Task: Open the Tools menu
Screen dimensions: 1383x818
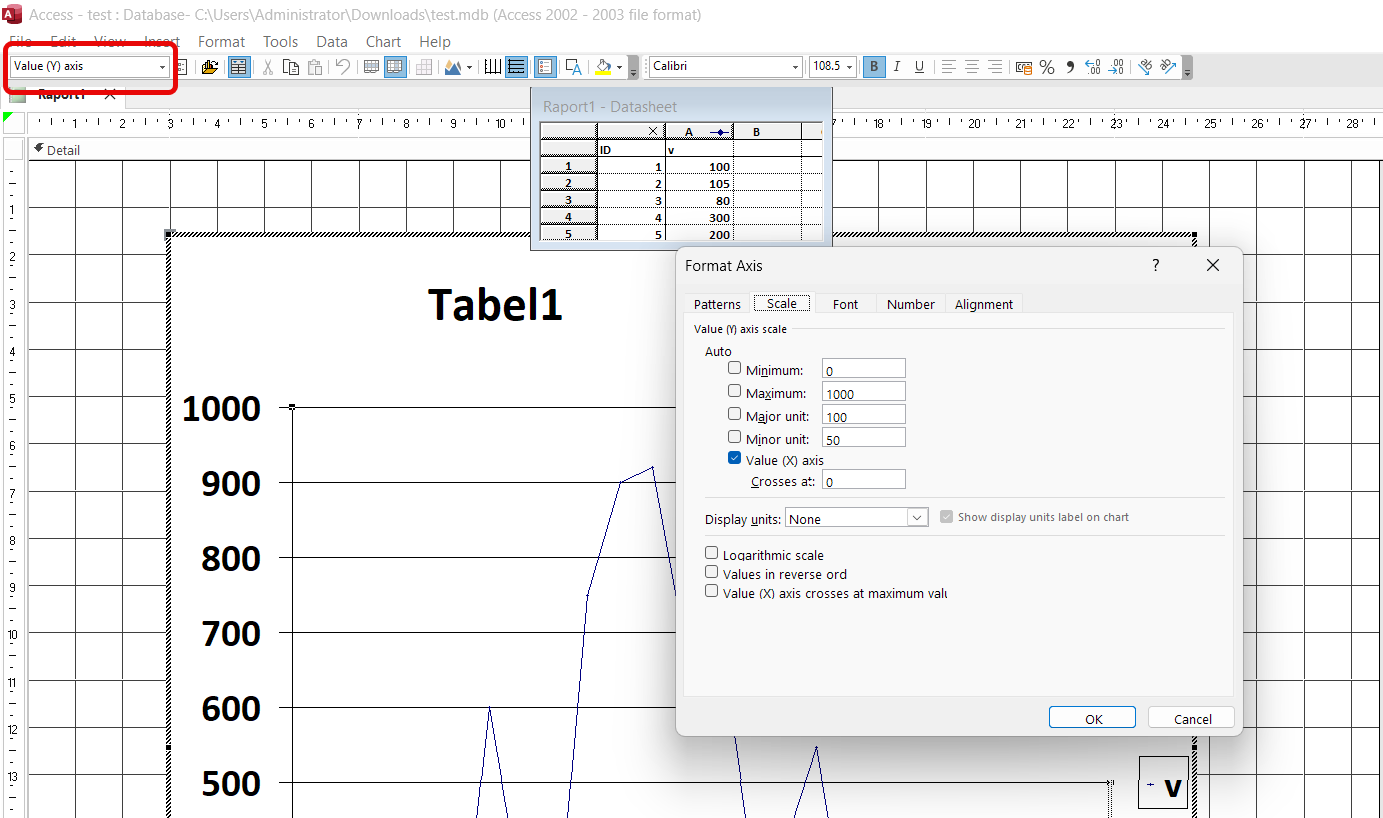Action: tap(280, 41)
